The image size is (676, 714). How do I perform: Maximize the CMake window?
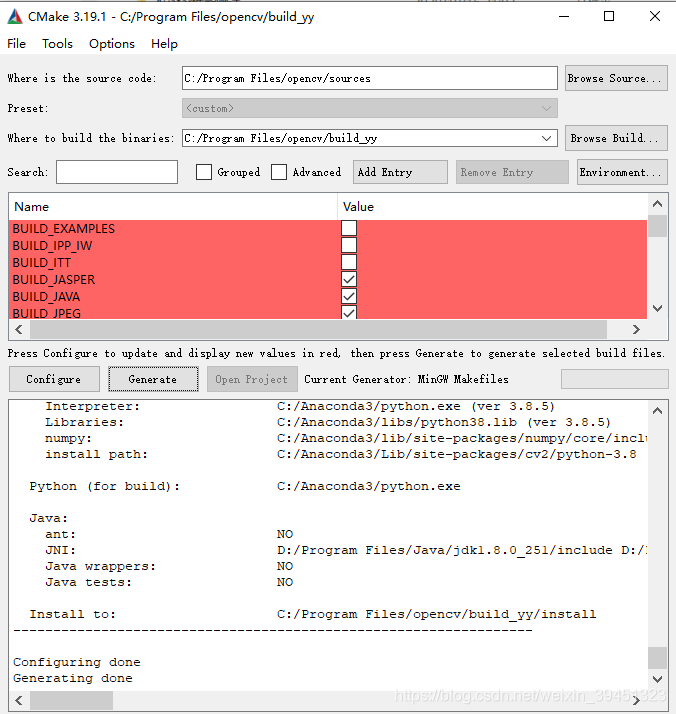click(609, 16)
